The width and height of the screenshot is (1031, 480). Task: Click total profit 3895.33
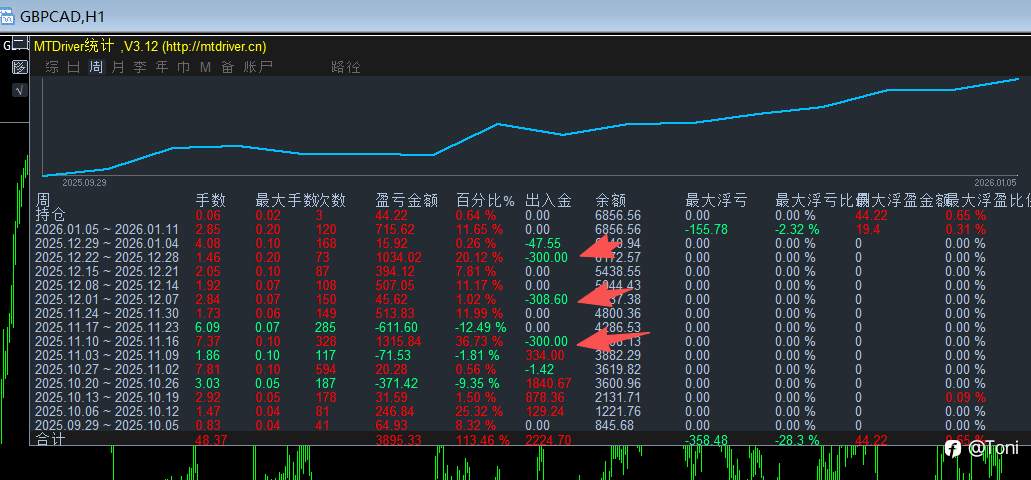(x=398, y=440)
